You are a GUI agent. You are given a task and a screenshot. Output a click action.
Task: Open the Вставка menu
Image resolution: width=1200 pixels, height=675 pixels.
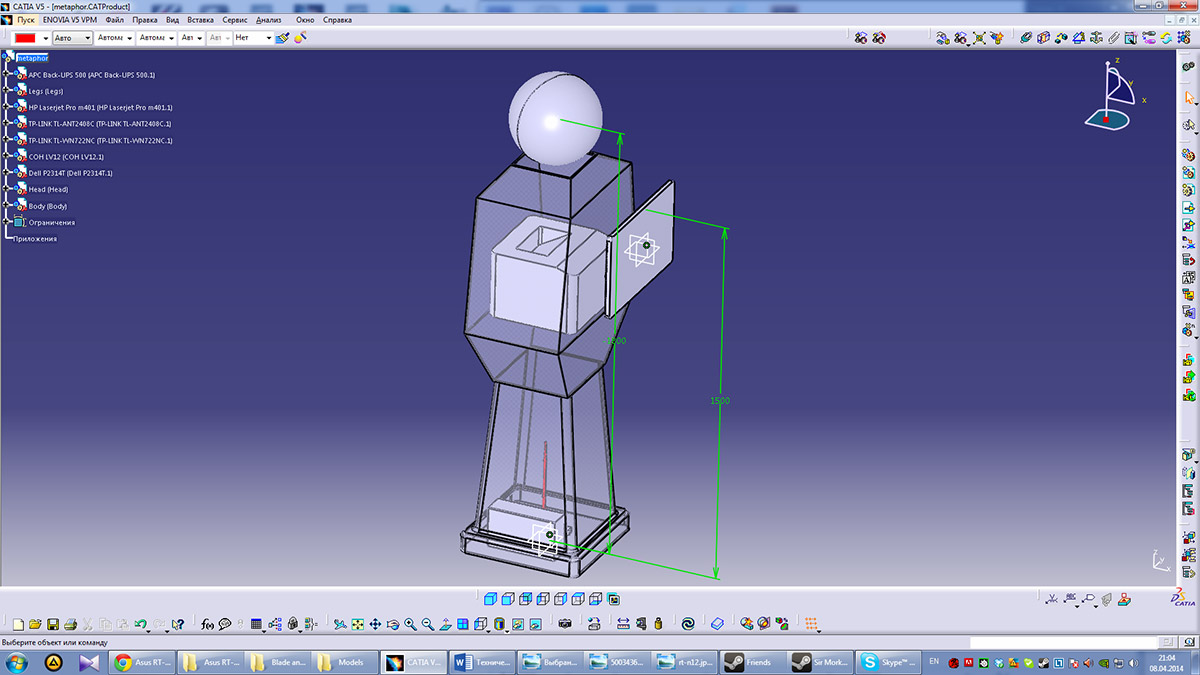pos(200,20)
